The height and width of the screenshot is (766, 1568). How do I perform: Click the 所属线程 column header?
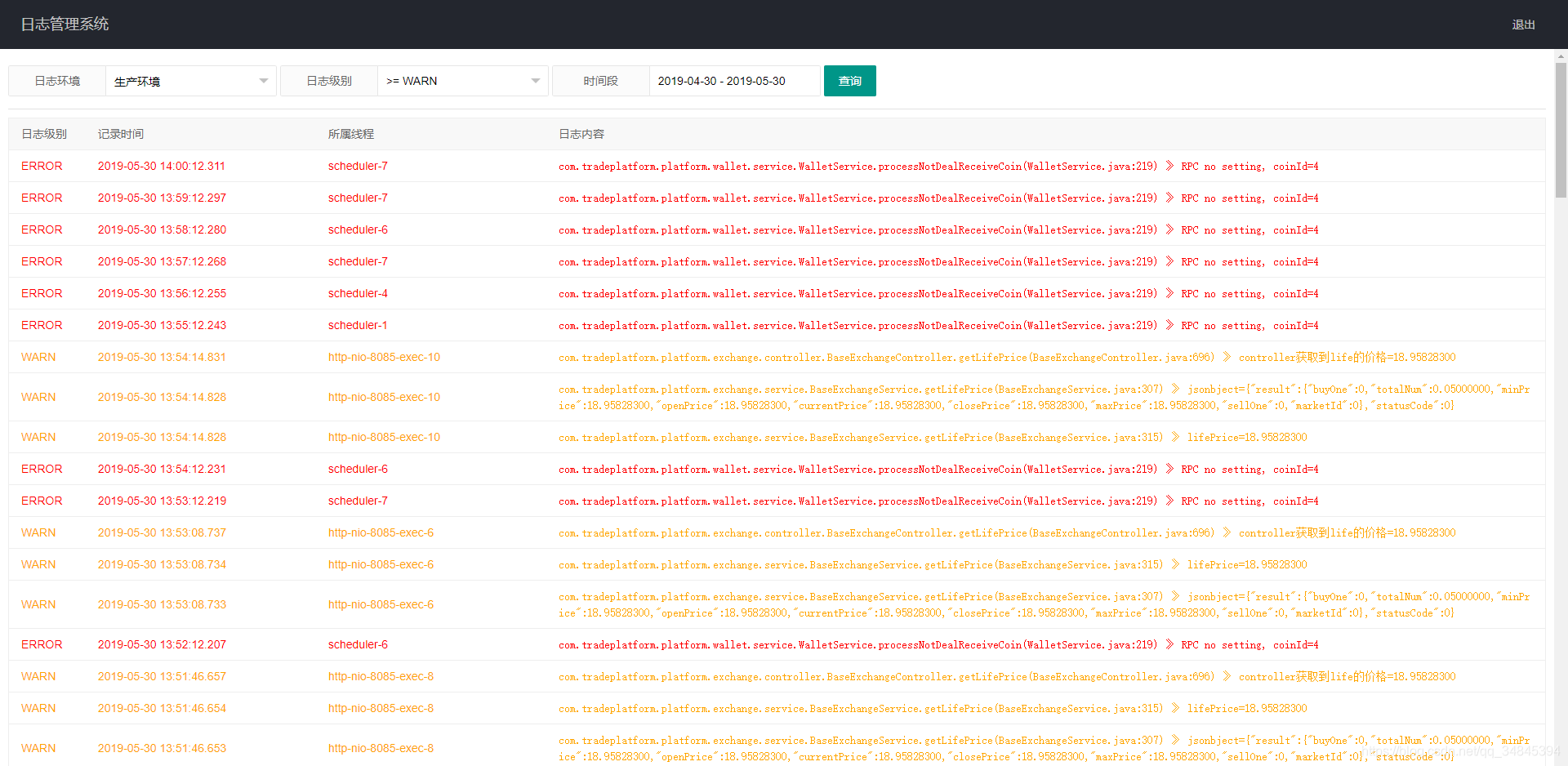coord(351,134)
